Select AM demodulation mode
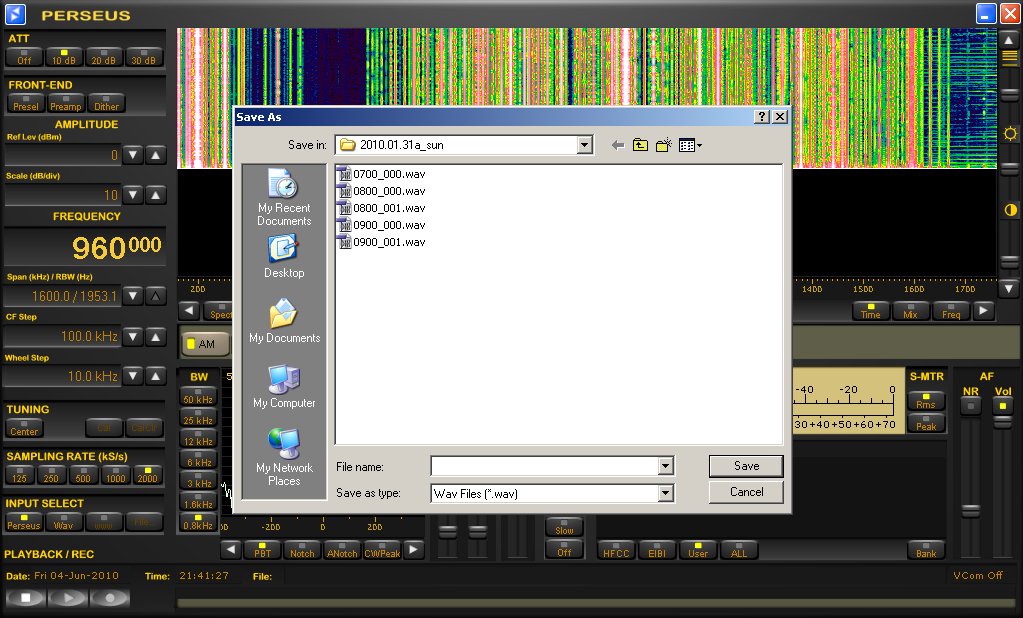 205,344
